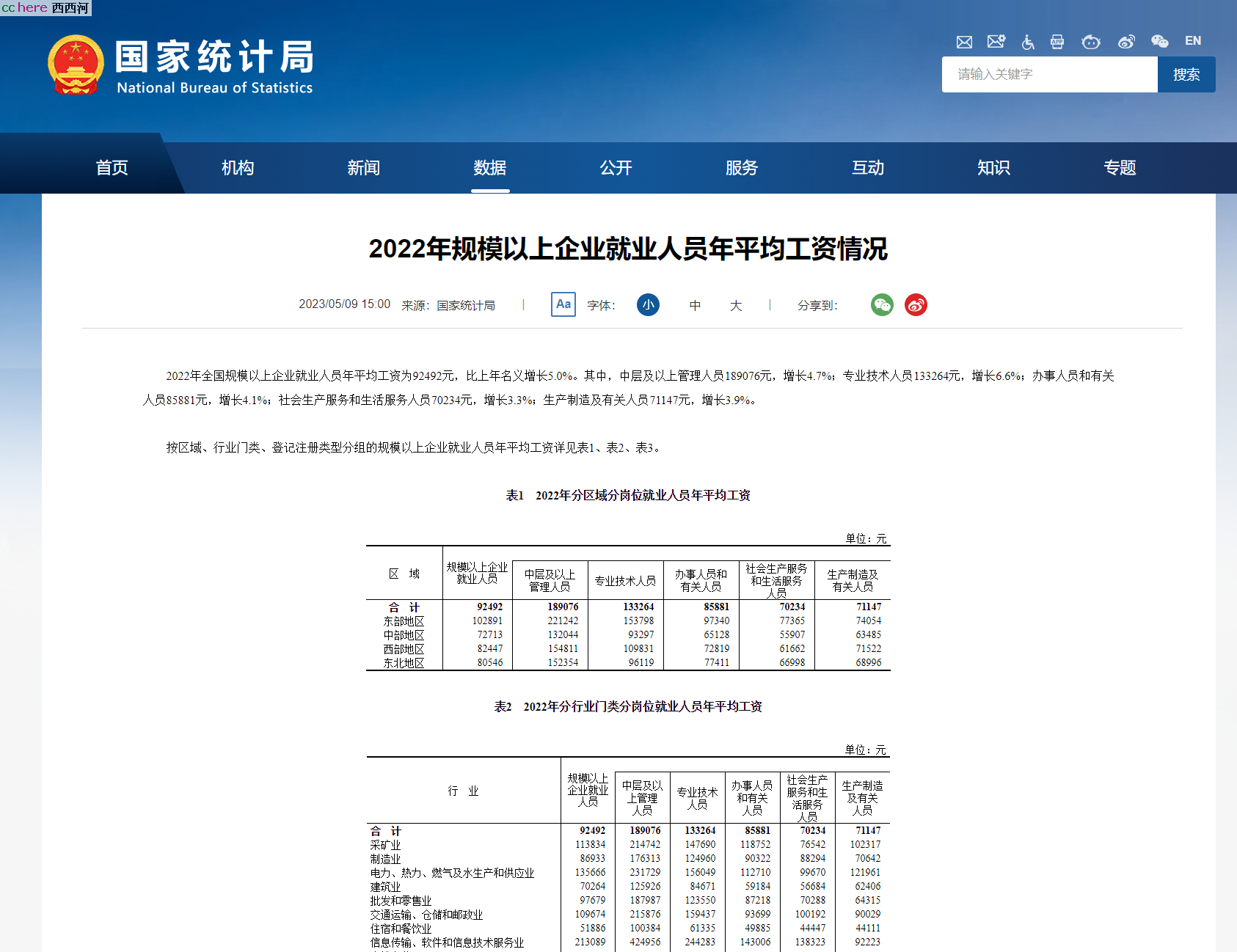1237x952 pixels.
Task: Click source text 来源：国家统计局
Action: pos(448,305)
